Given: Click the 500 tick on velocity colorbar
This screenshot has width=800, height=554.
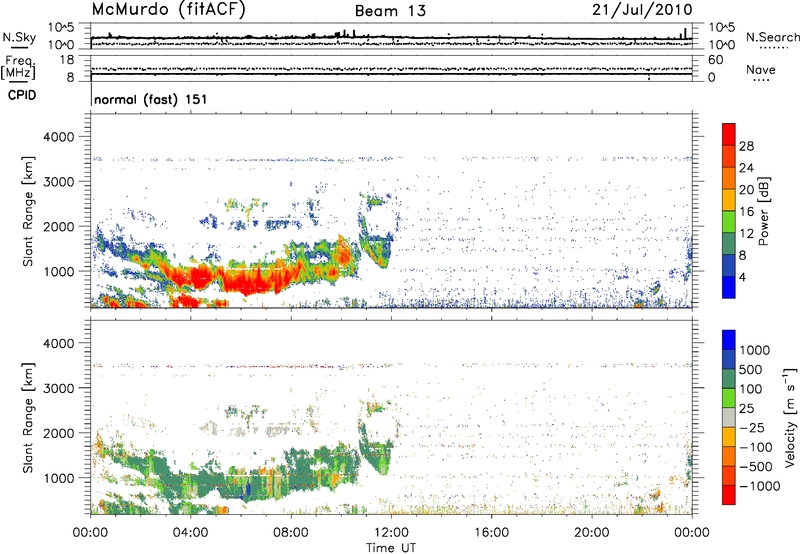Looking at the screenshot, I should (x=751, y=369).
